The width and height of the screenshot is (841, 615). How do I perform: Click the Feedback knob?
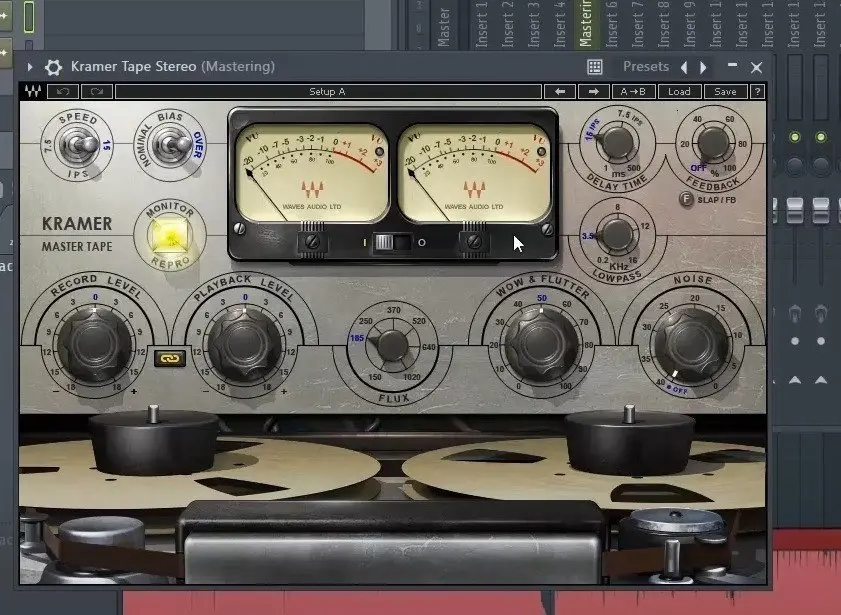pos(713,143)
